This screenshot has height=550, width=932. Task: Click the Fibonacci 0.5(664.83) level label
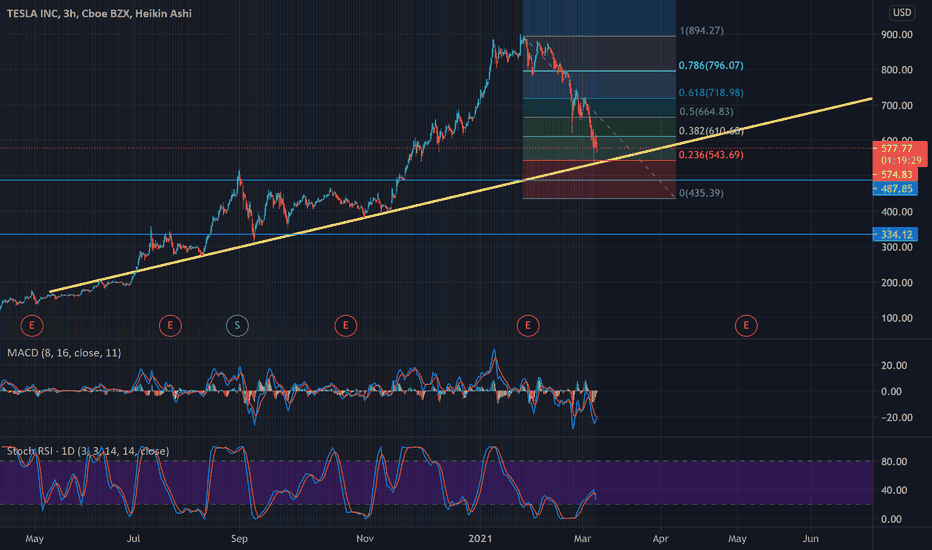(x=706, y=112)
